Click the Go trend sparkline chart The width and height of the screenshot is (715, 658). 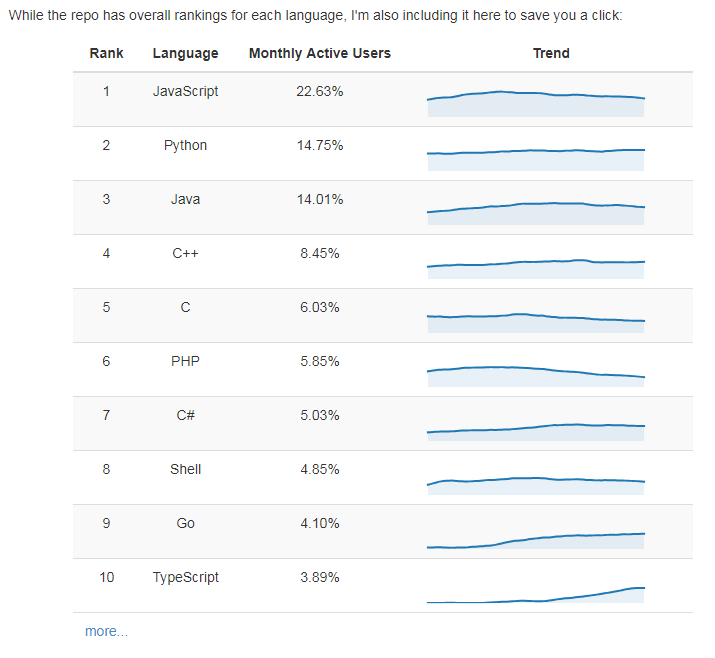536,541
